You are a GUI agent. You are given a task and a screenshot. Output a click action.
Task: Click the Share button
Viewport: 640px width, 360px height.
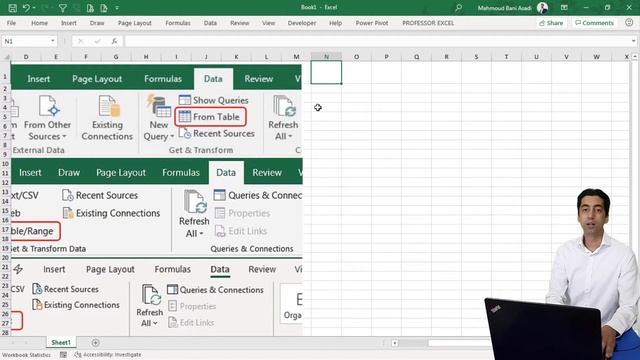(x=551, y=23)
